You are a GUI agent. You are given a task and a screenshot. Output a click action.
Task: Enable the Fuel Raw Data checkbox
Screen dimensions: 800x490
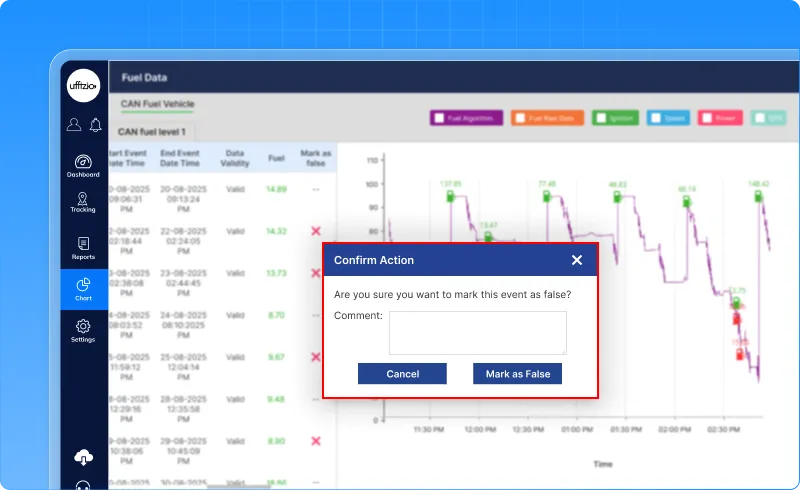(520, 118)
